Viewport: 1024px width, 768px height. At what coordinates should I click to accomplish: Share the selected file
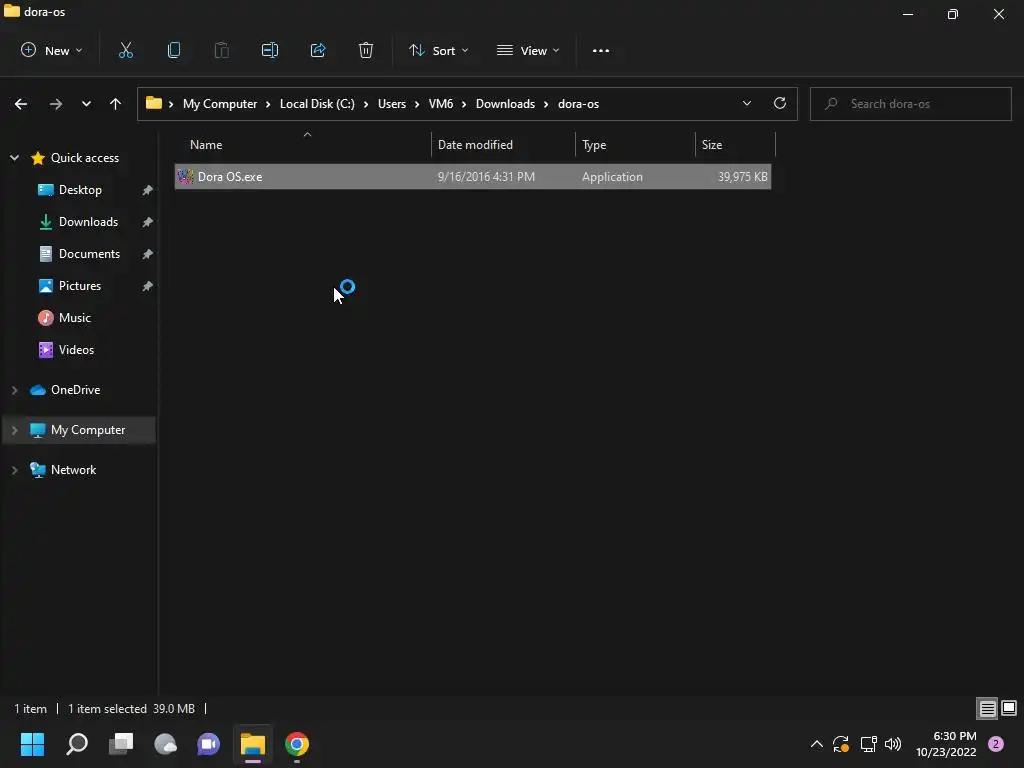pos(318,50)
